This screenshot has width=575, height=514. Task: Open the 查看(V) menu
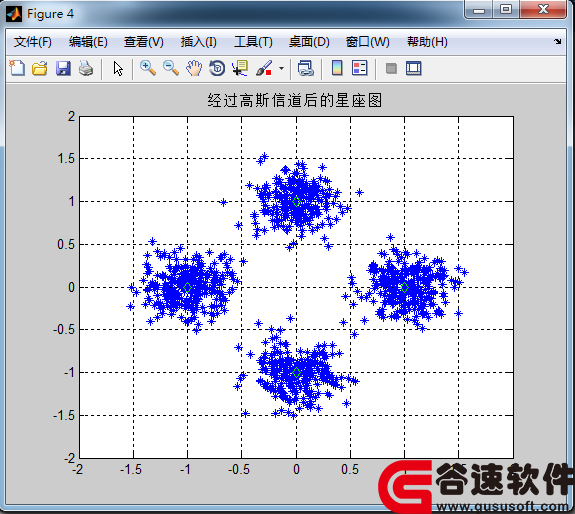pyautogui.click(x=143, y=42)
